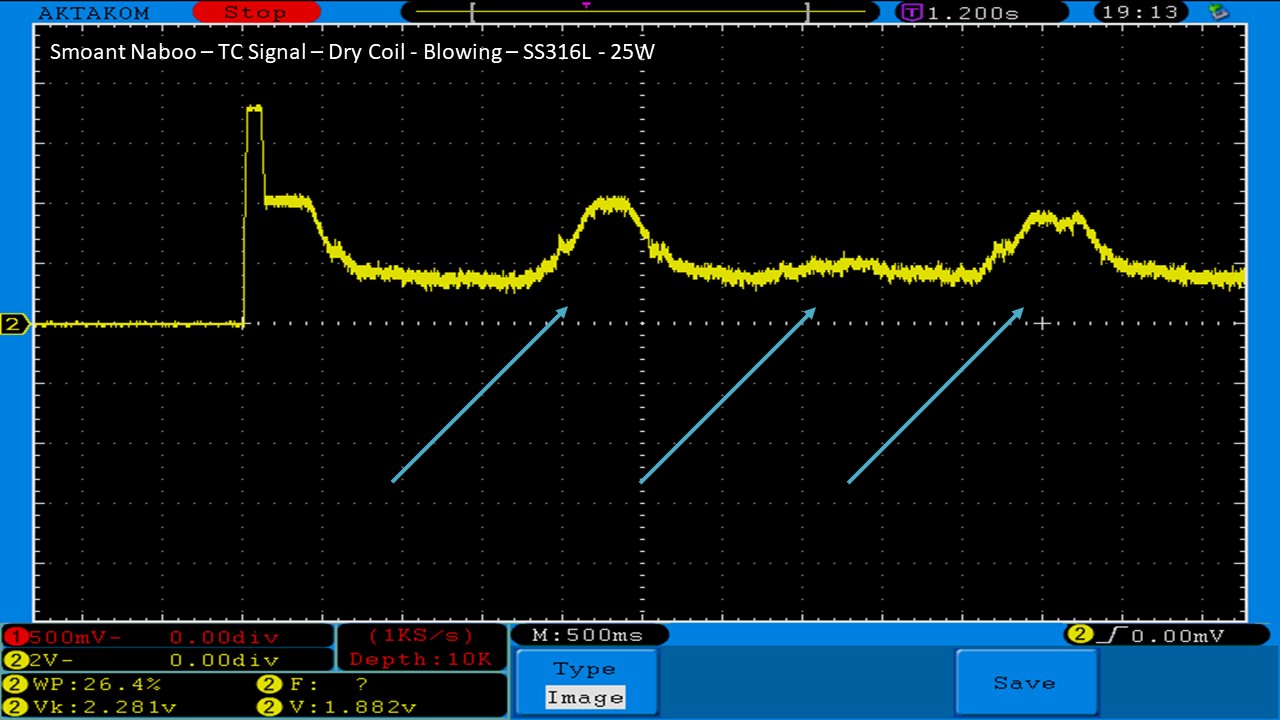Select channel 2 2V scale readout
This screenshot has width=1280, height=720.
tap(167, 660)
